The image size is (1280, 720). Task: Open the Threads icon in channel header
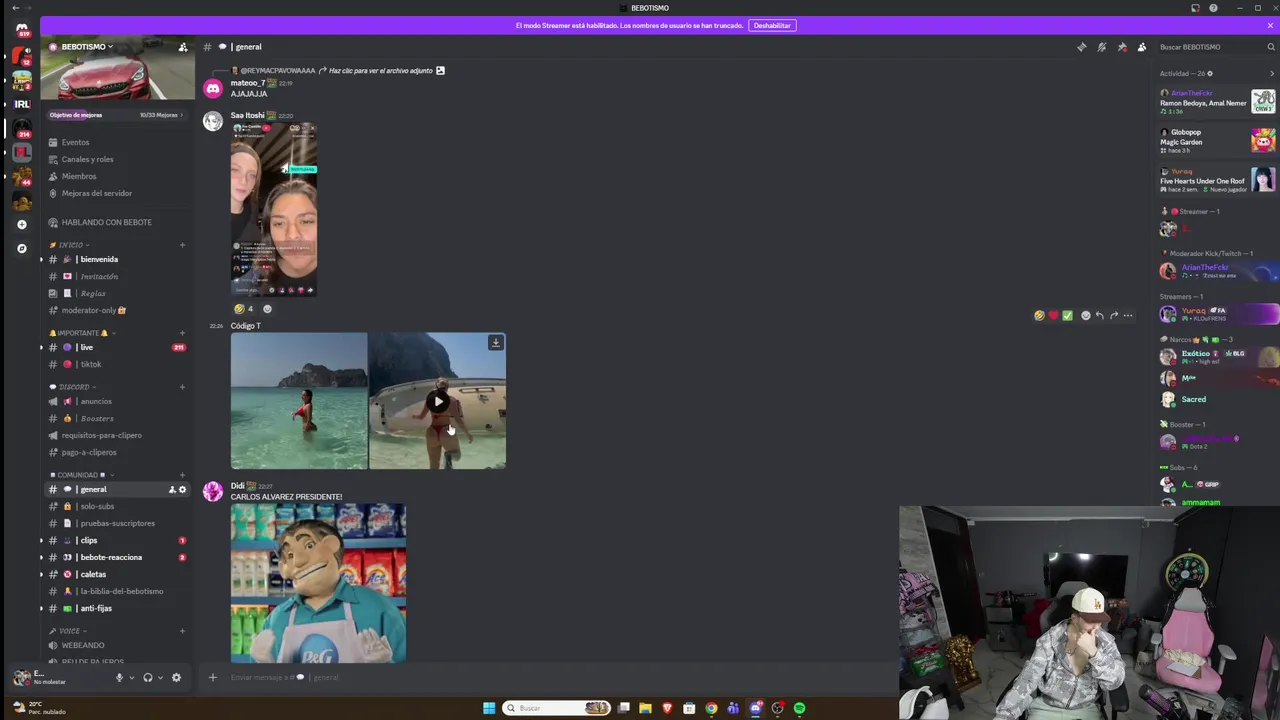[1081, 47]
